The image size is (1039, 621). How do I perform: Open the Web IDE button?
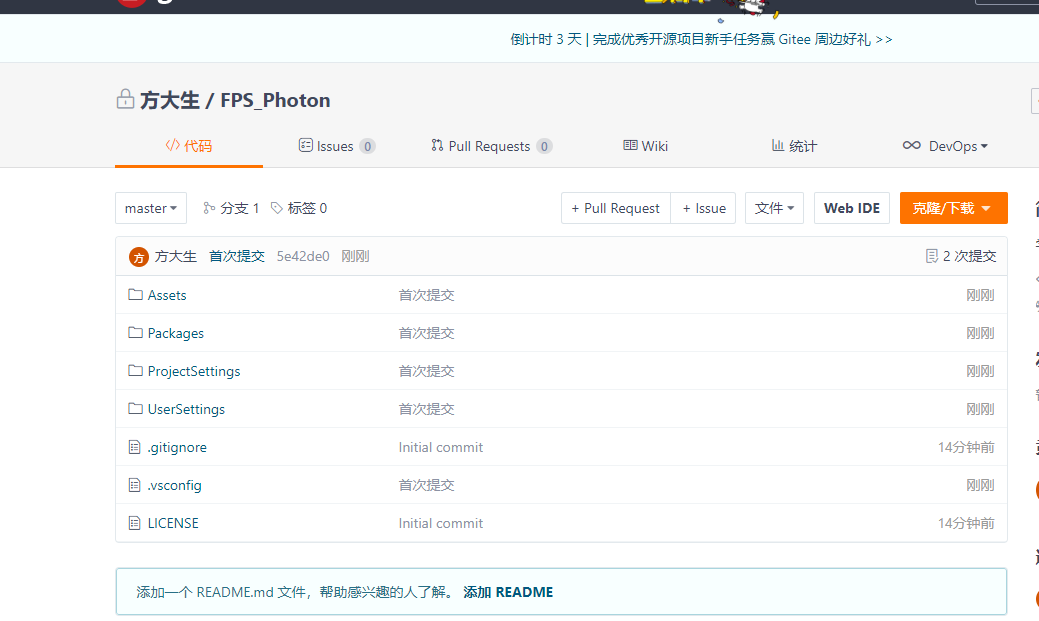(x=851, y=208)
